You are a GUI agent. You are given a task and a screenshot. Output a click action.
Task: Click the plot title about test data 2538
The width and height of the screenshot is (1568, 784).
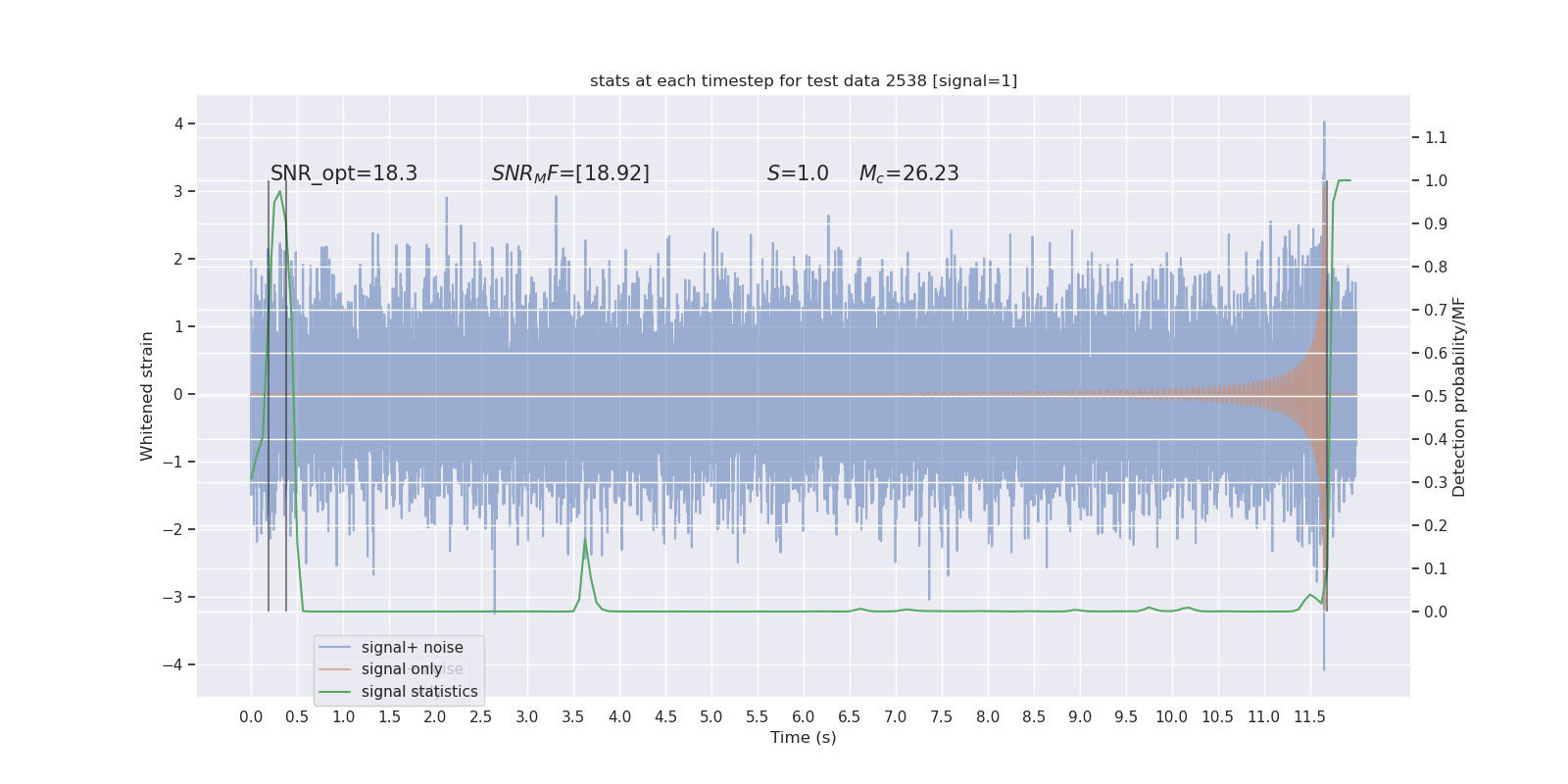pos(804,80)
